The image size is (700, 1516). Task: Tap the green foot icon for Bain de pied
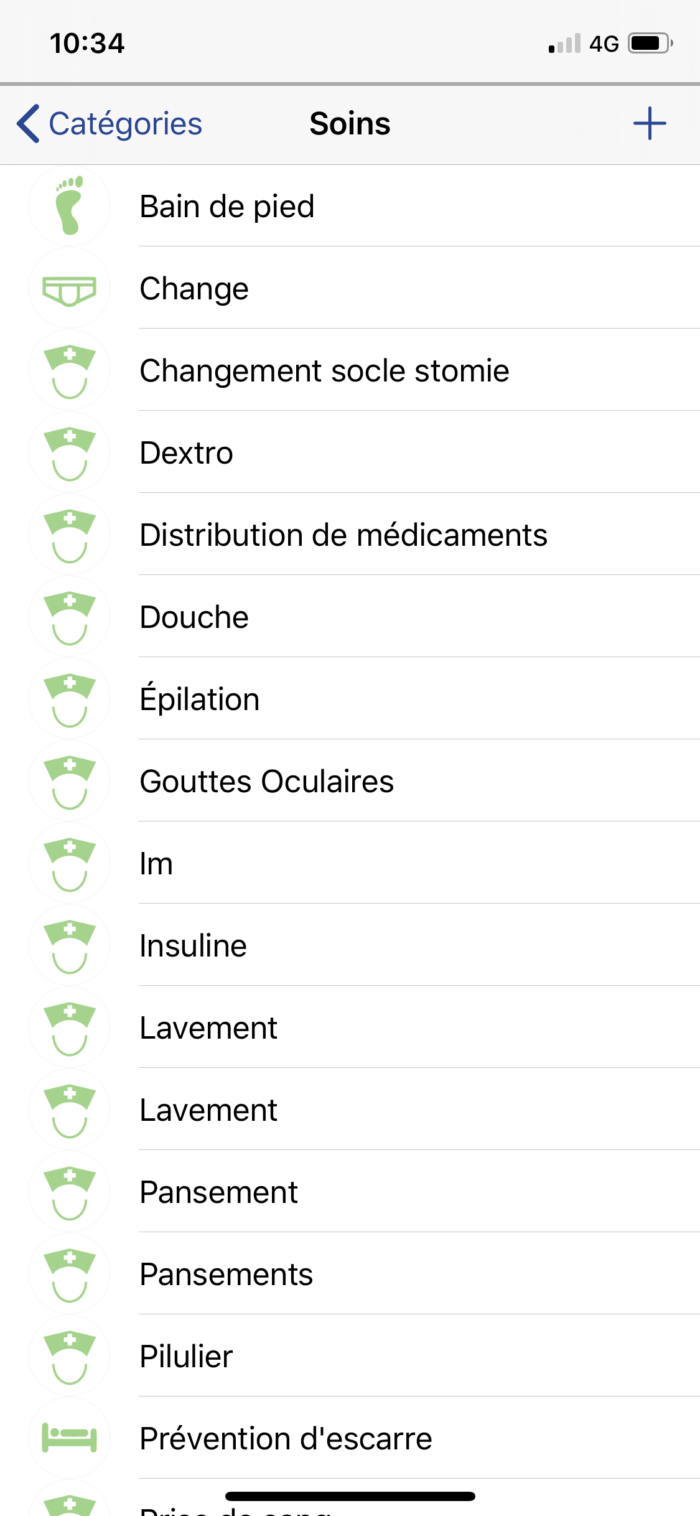(69, 206)
